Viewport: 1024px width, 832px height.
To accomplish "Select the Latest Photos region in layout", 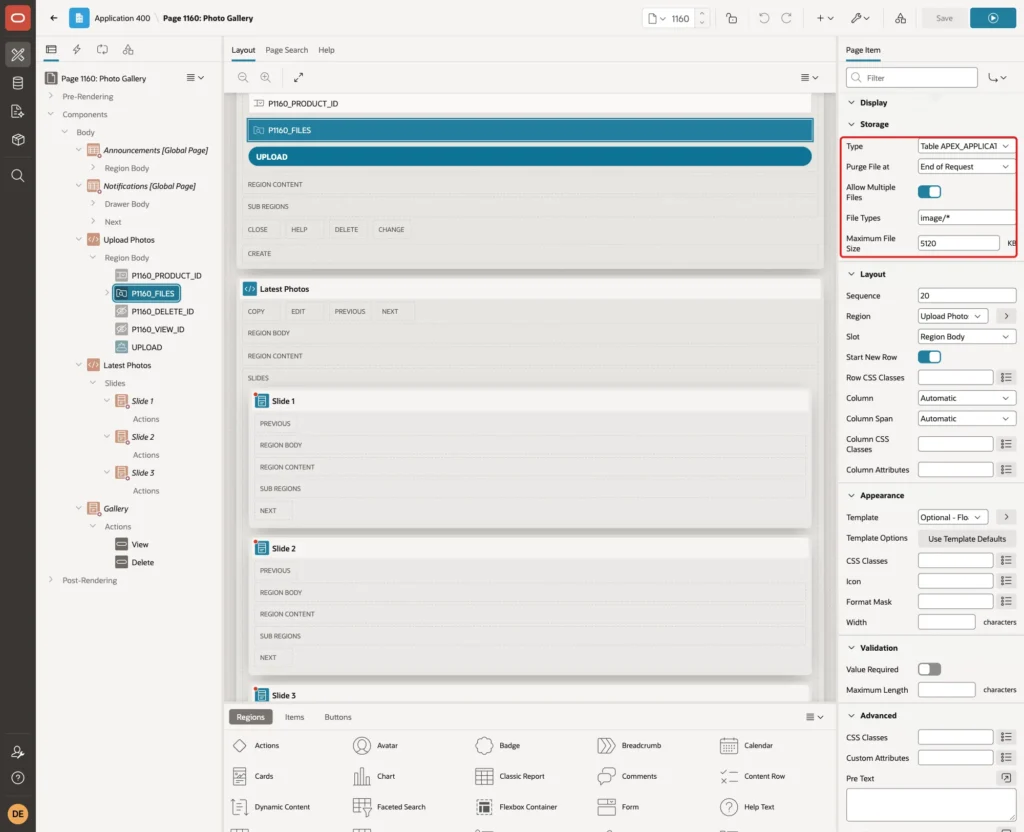I will point(529,289).
